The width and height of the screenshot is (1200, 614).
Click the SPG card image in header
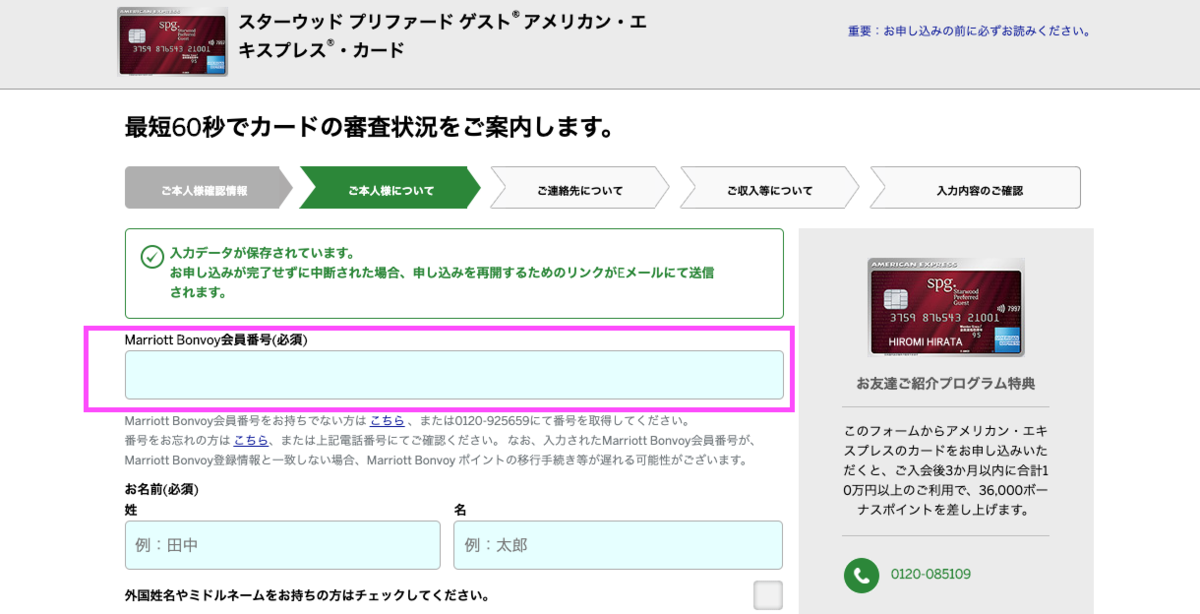172,42
